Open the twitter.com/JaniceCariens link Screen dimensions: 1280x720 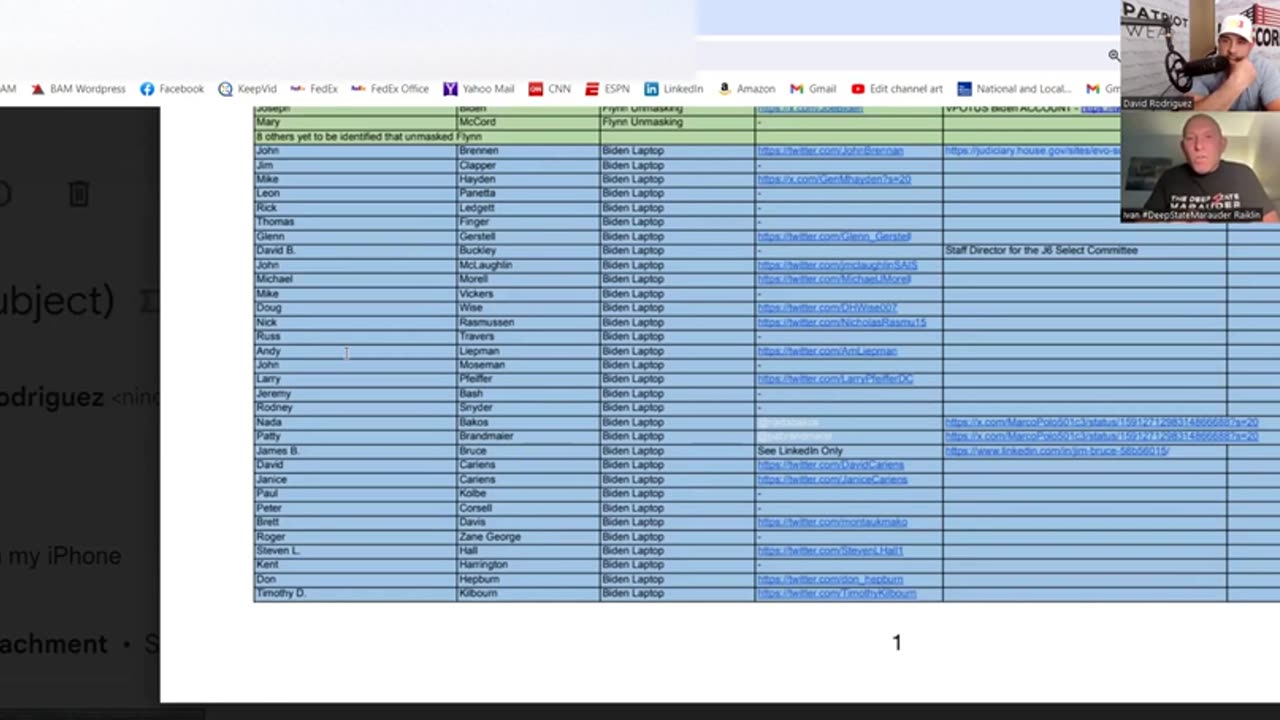click(832, 479)
